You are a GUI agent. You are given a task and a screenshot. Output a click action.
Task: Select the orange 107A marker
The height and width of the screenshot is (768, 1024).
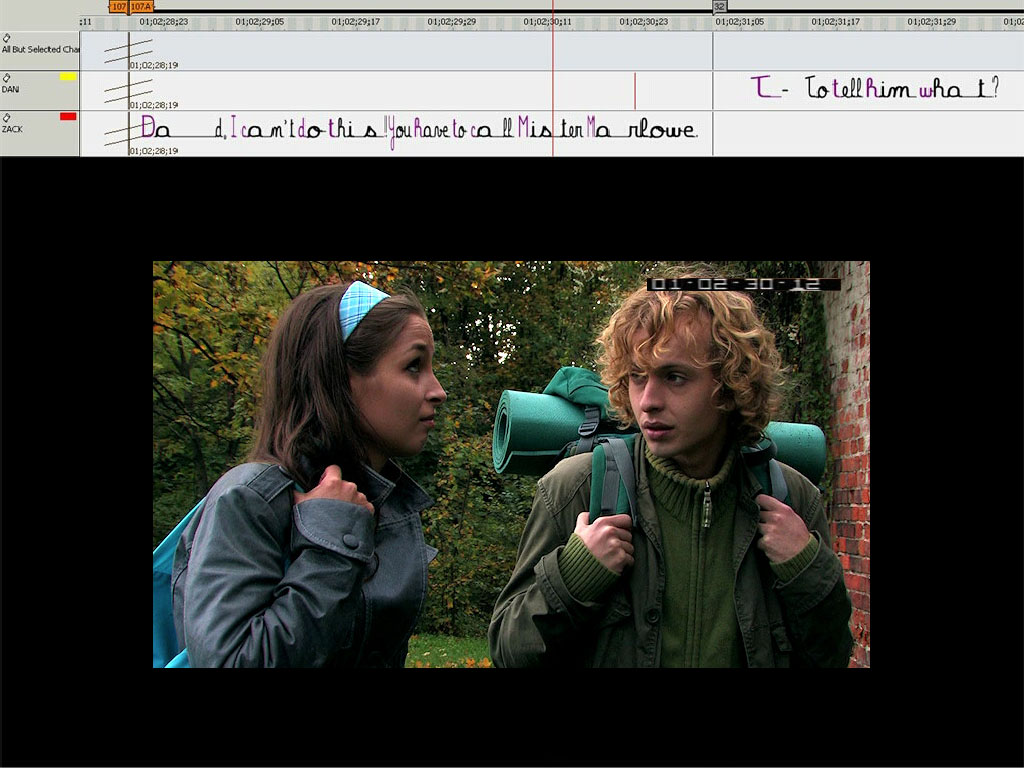pos(141,7)
